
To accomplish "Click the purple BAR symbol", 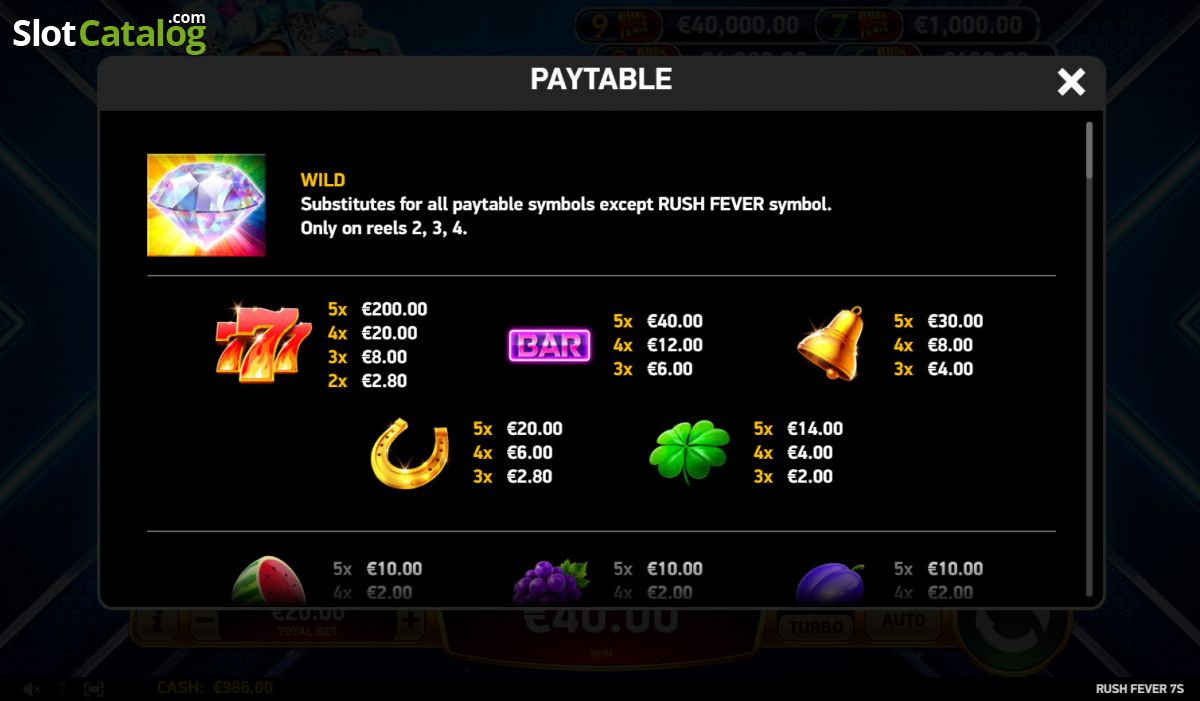I will pyautogui.click(x=550, y=346).
